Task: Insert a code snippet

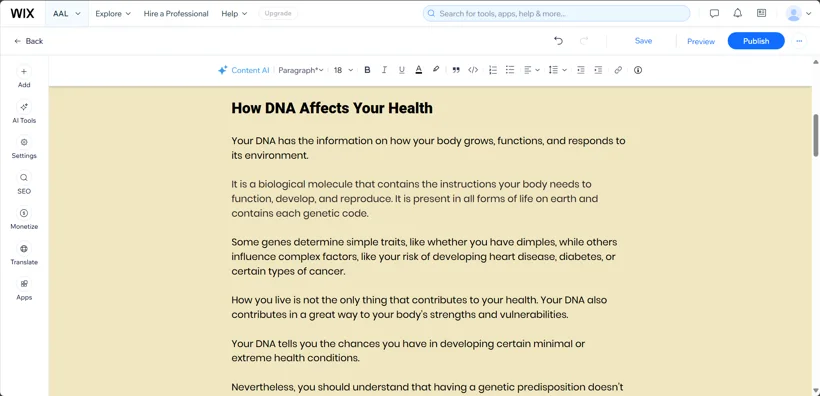Action: coord(473,70)
